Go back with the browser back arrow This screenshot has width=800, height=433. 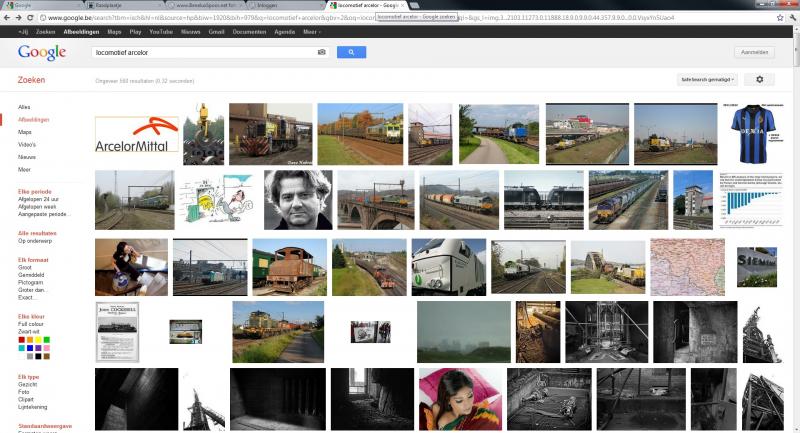pyautogui.click(x=7, y=17)
